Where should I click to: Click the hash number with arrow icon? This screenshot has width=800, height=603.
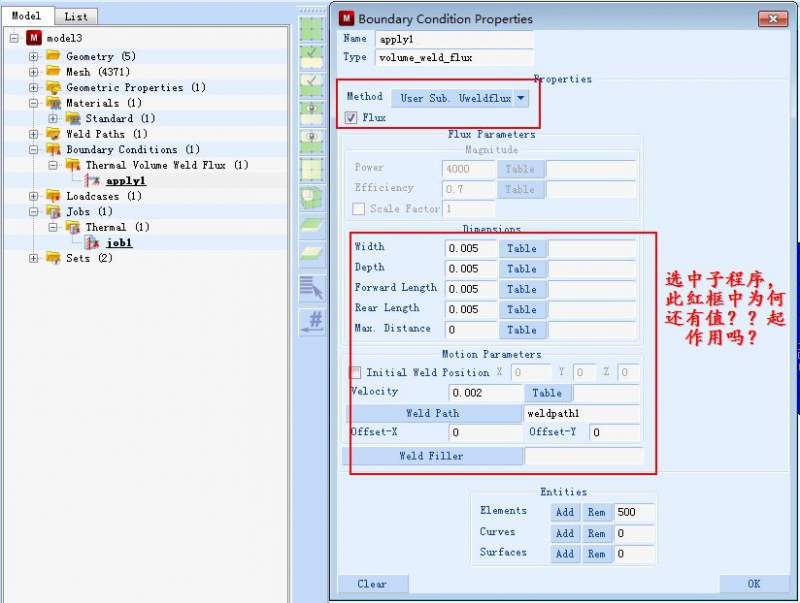pos(311,322)
